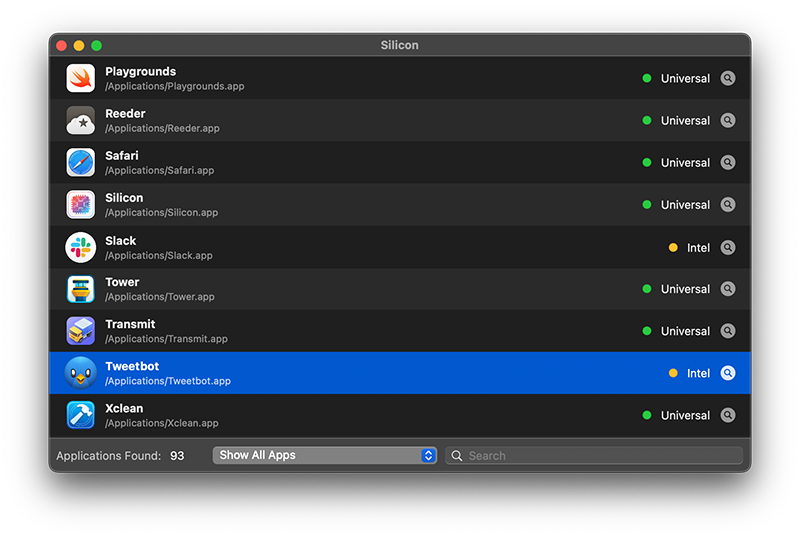Reveal Reeder with its magnifier button

point(728,120)
